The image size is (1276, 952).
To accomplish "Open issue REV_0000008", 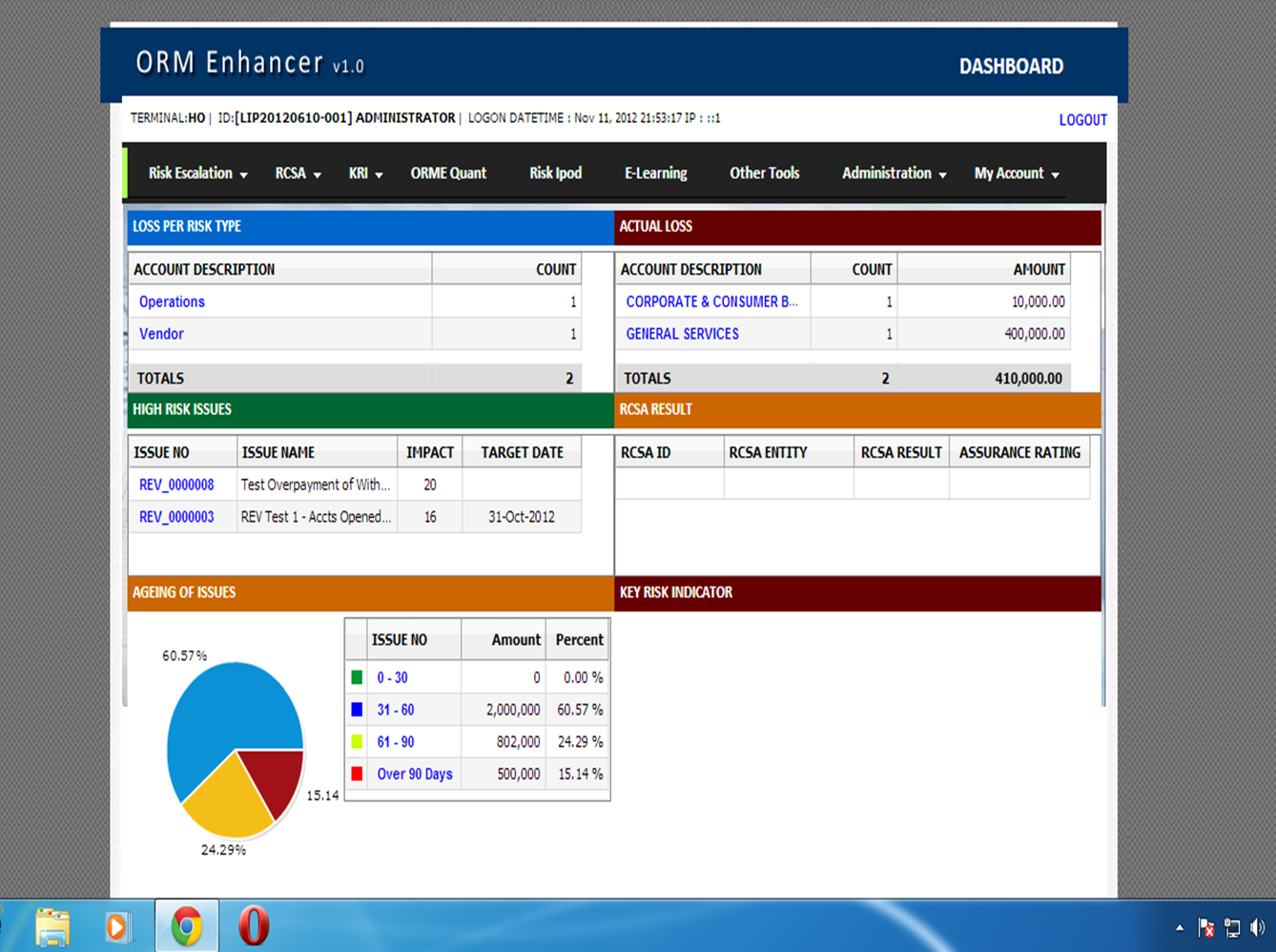I will pyautogui.click(x=175, y=485).
